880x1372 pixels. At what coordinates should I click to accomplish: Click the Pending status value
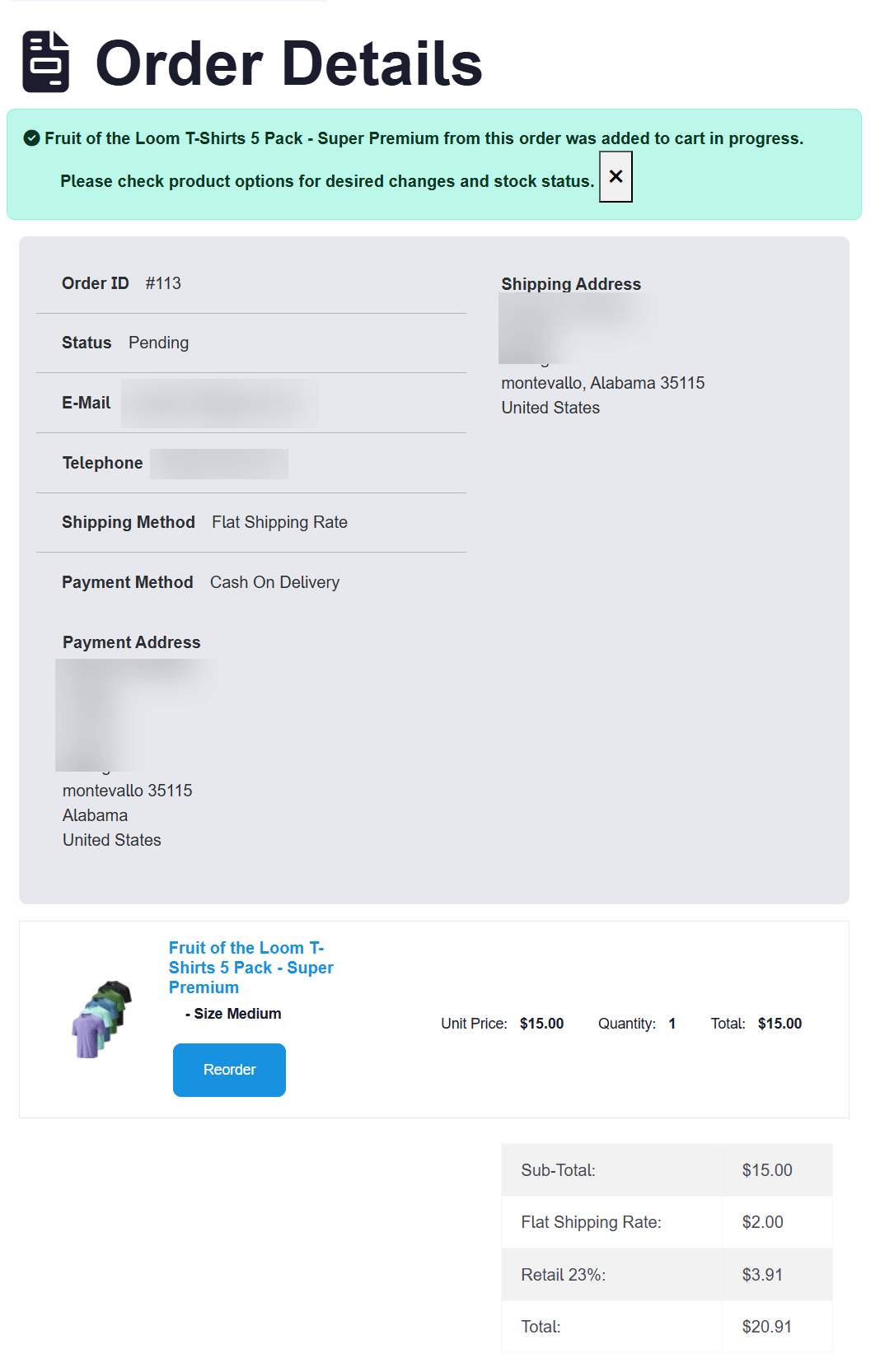click(158, 343)
